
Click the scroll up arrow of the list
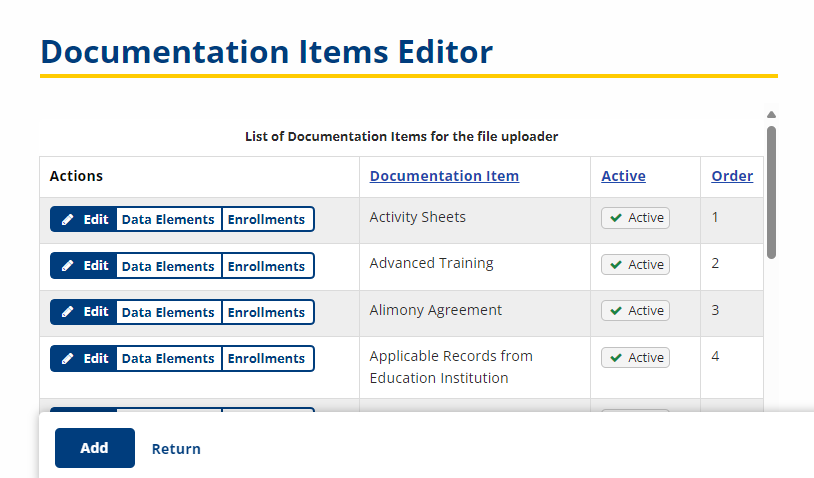[x=771, y=115]
